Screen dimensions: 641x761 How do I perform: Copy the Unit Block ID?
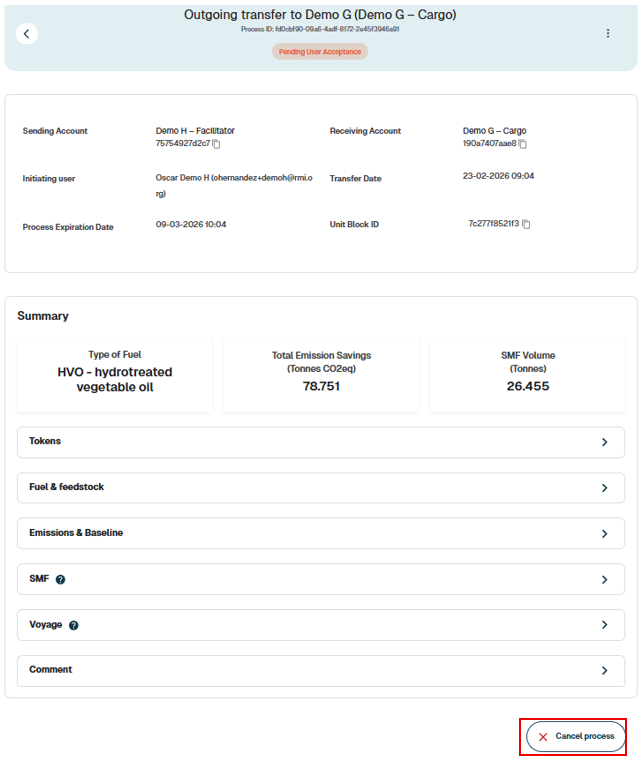(x=526, y=224)
